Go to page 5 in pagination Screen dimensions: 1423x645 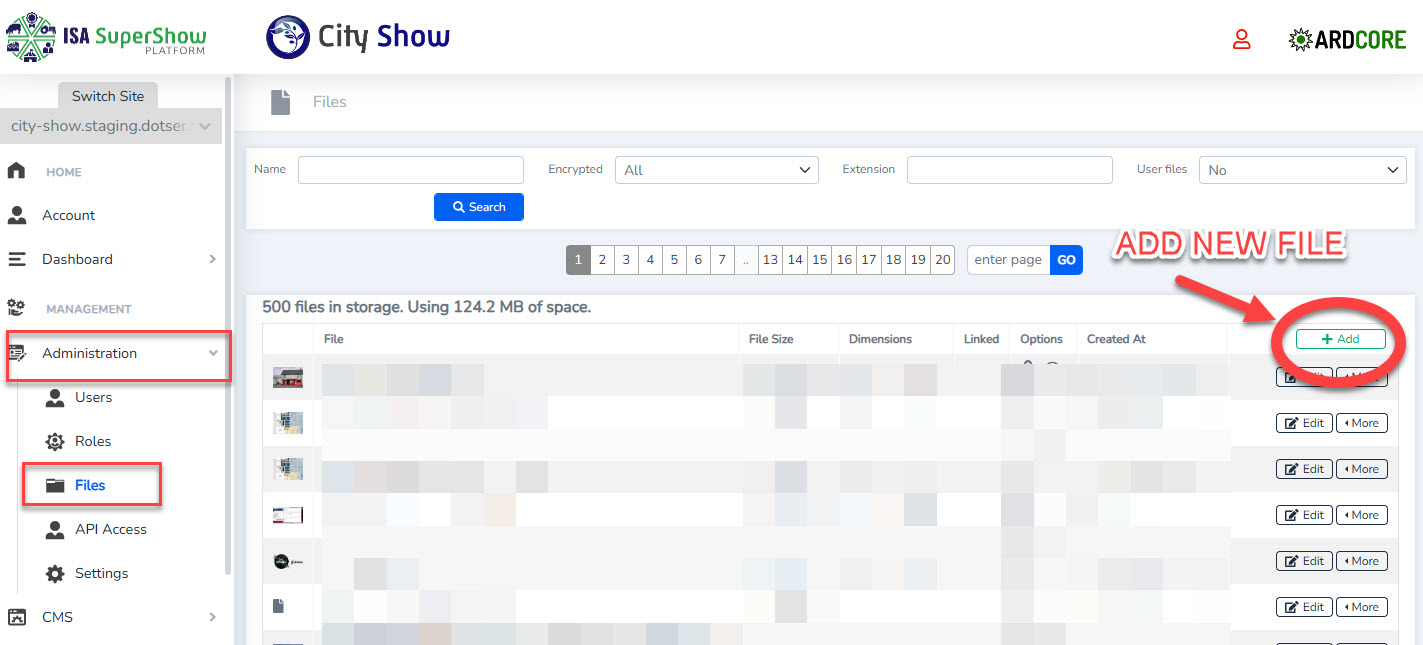(674, 260)
